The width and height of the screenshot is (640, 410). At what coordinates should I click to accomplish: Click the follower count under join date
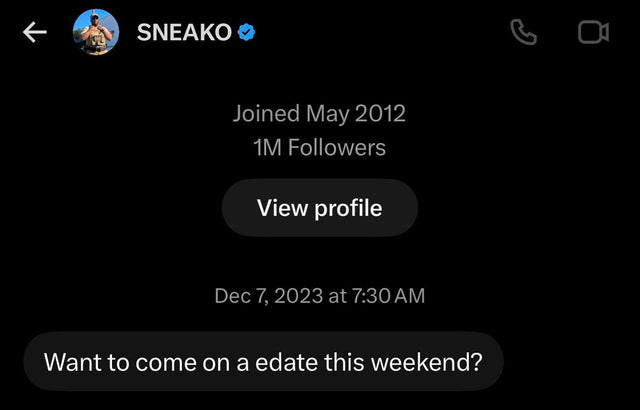[x=319, y=147]
